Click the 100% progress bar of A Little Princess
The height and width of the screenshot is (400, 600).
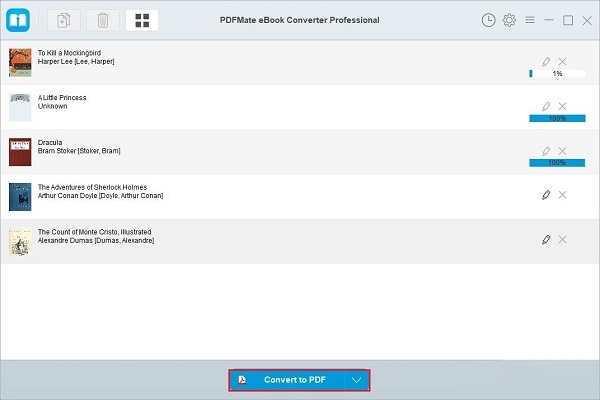[557, 118]
